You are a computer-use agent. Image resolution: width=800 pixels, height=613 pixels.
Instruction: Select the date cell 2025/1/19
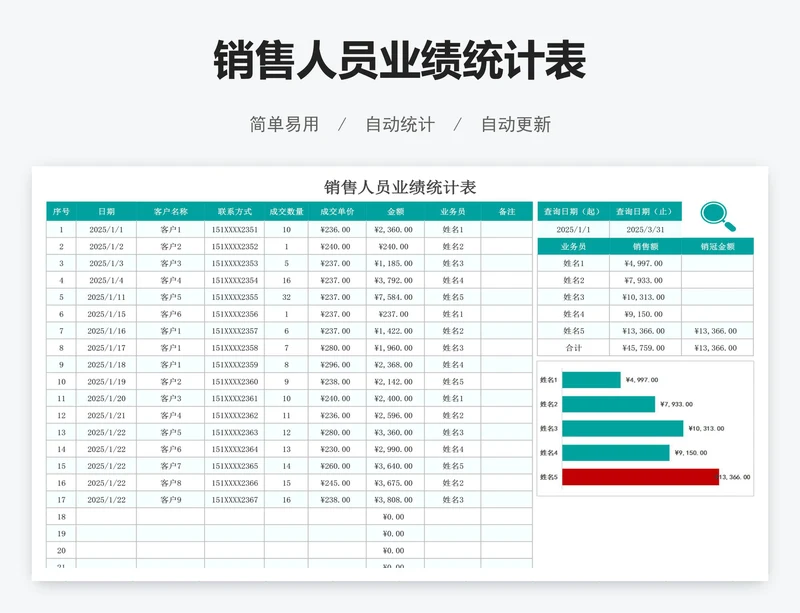[x=106, y=382]
